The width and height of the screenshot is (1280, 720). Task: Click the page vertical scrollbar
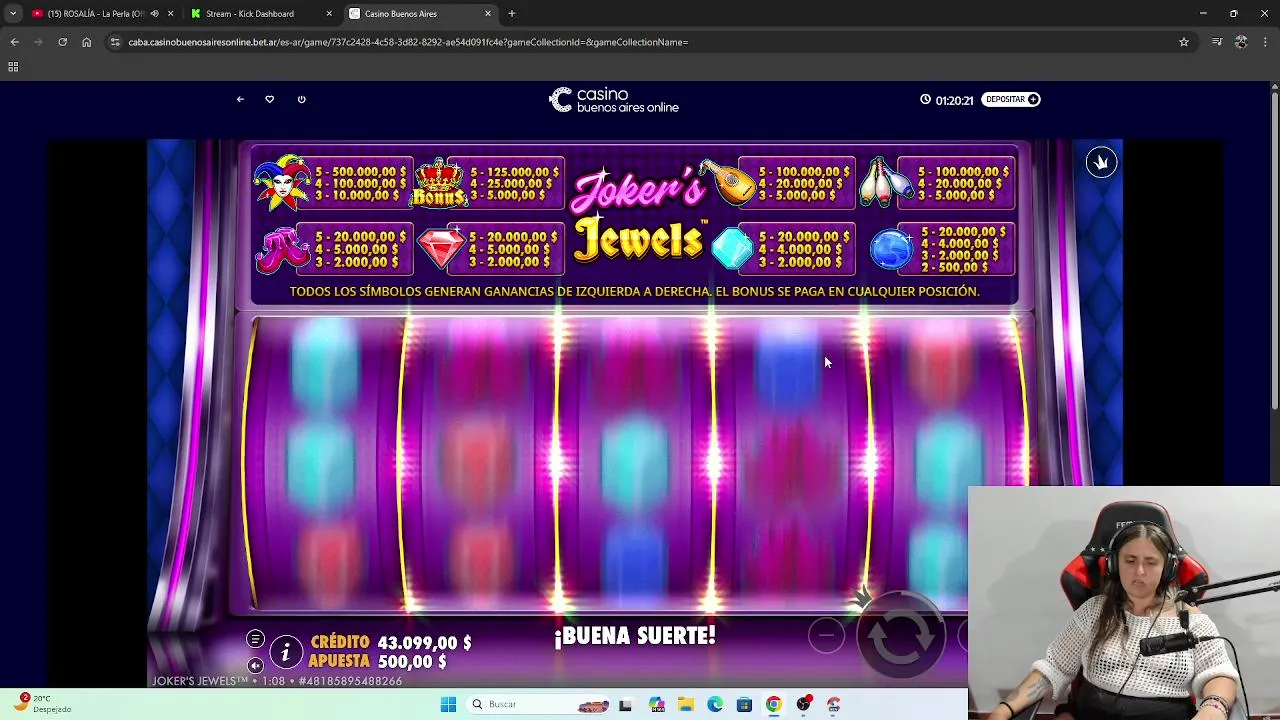pyautogui.click(x=1274, y=250)
